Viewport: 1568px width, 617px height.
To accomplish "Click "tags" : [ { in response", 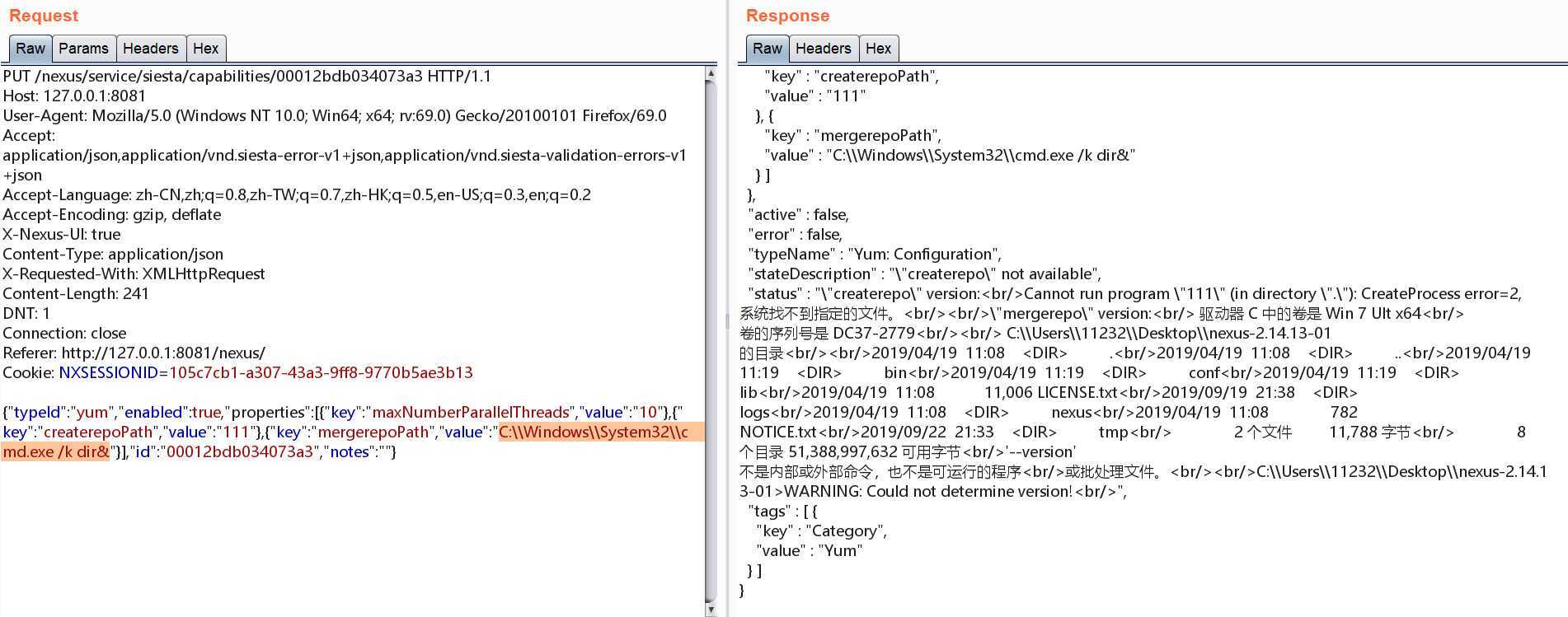I will coord(782,511).
